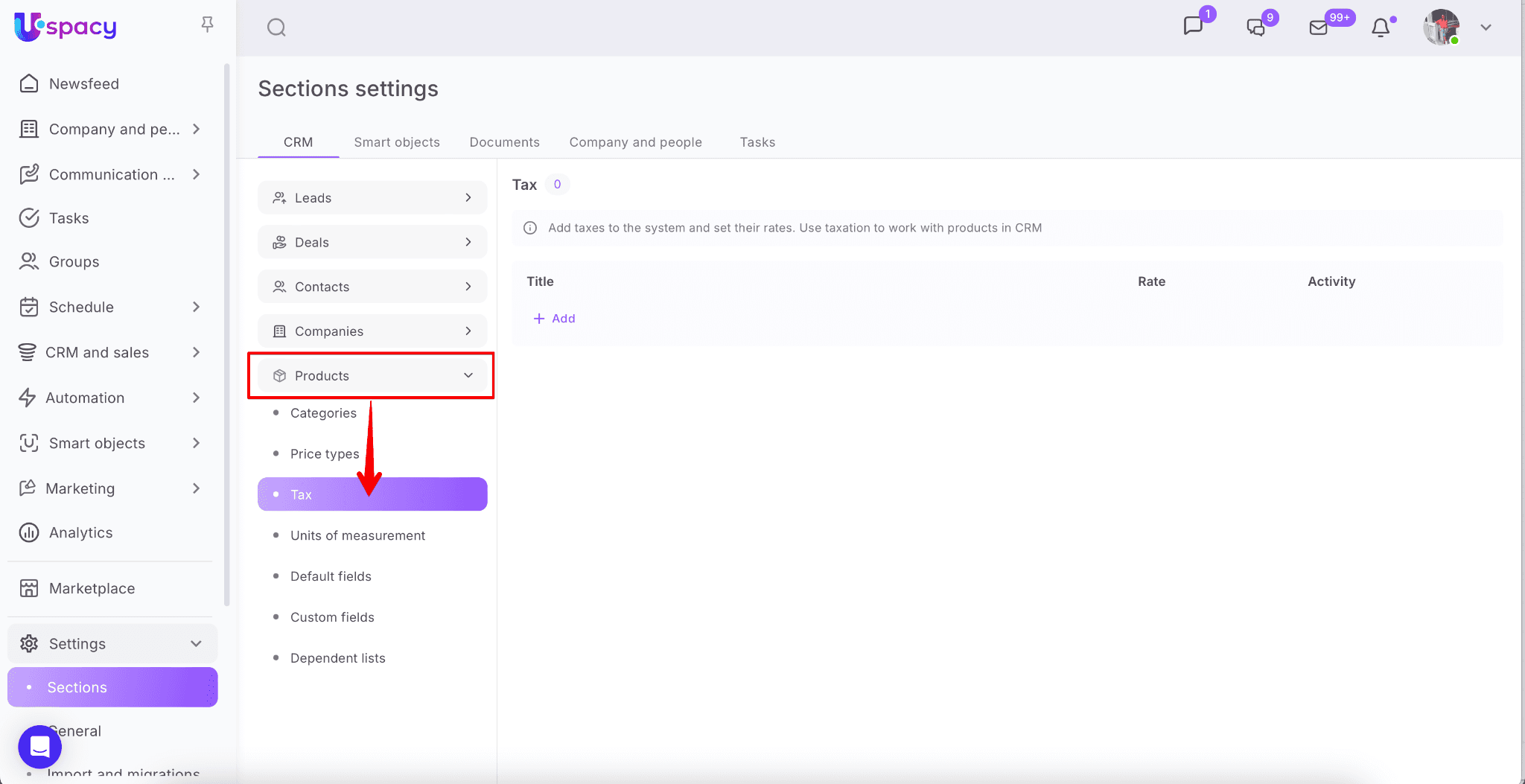Open the profile dropdown arrow
Viewport: 1525px width, 784px height.
click(1486, 28)
